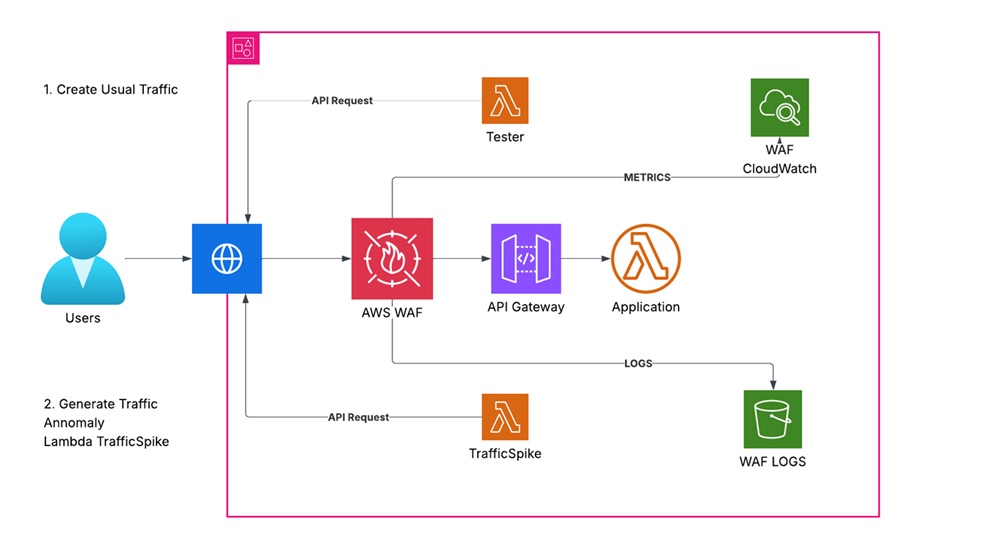
Task: Select the lower API Request label
Action: pyautogui.click(x=358, y=417)
